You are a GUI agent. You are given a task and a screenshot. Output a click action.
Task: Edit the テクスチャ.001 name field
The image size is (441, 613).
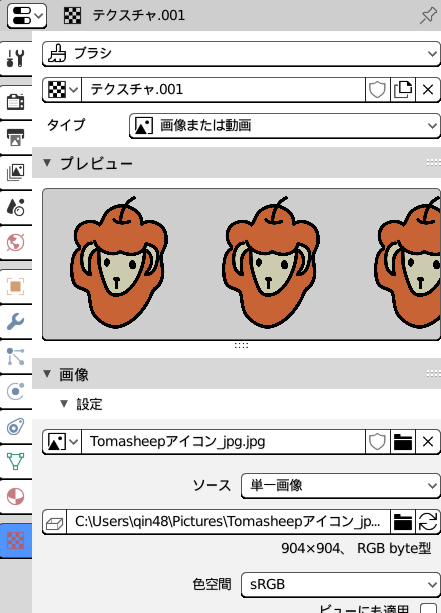pyautogui.click(x=223, y=90)
